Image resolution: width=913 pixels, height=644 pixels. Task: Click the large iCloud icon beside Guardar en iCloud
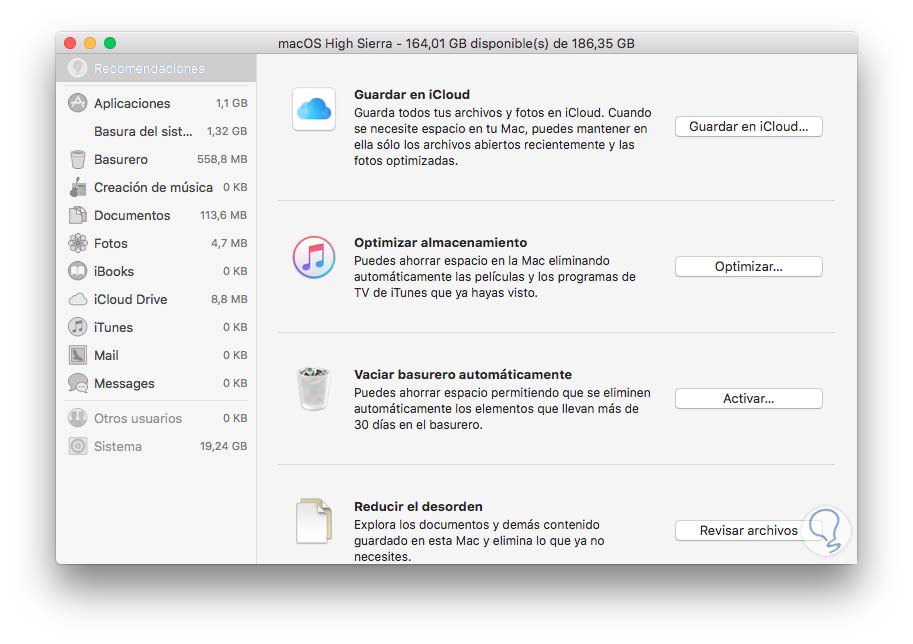coord(314,109)
